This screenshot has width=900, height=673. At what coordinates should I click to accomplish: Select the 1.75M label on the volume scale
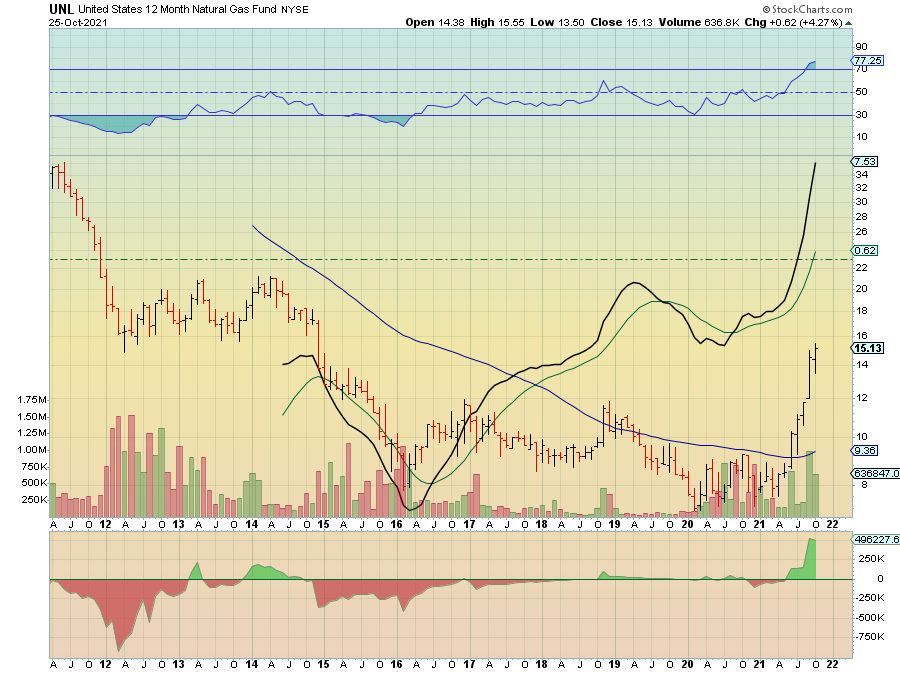point(32,400)
